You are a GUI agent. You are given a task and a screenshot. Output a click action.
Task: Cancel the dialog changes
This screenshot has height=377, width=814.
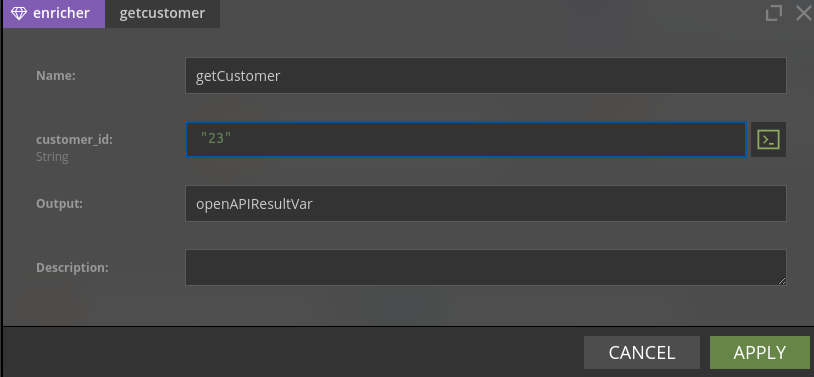point(642,353)
